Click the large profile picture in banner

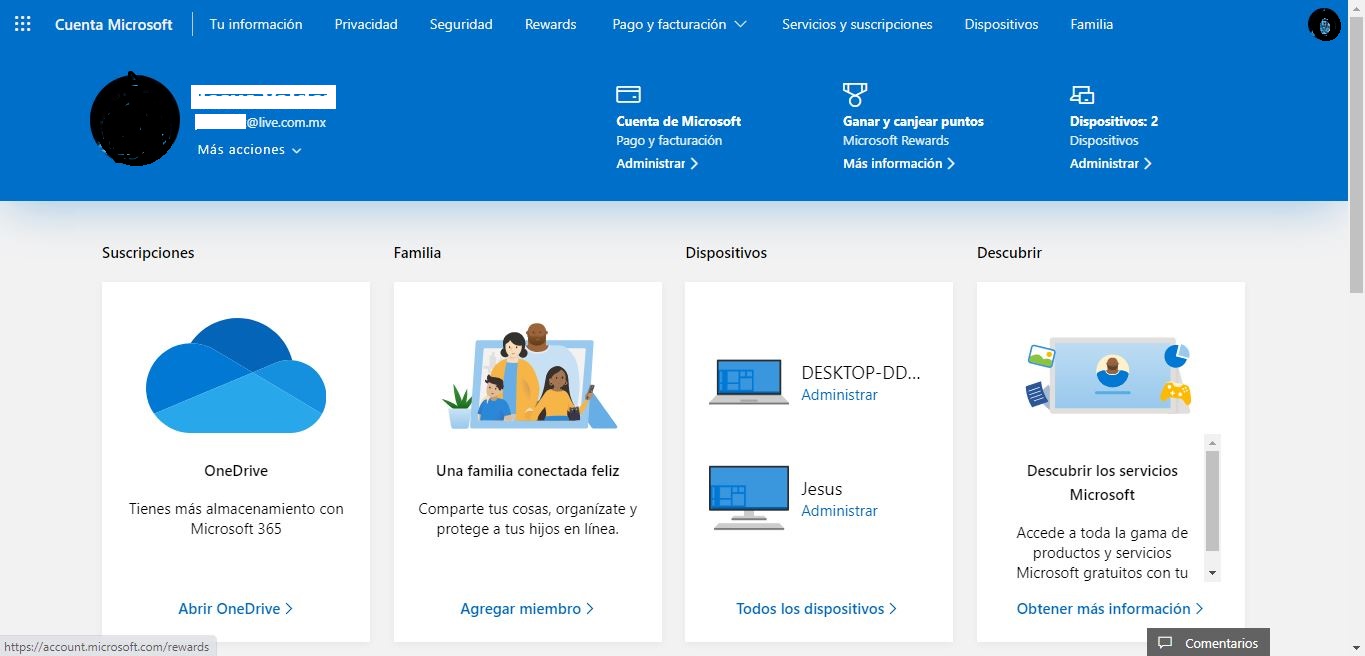point(135,119)
